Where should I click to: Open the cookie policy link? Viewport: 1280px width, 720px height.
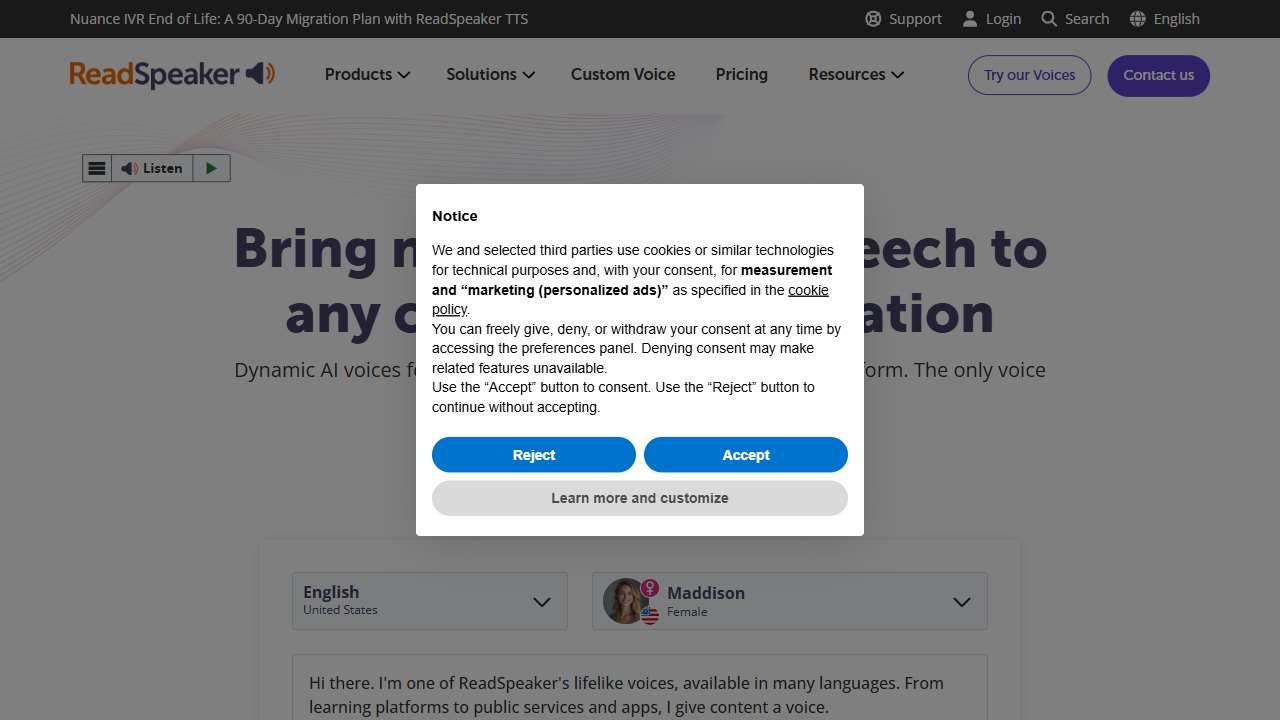point(808,290)
